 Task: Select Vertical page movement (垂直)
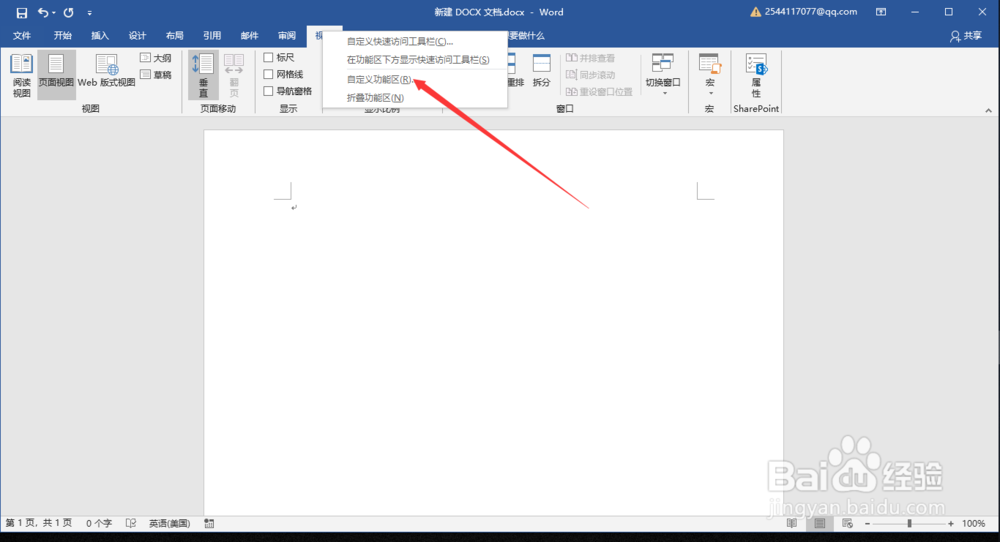point(203,75)
